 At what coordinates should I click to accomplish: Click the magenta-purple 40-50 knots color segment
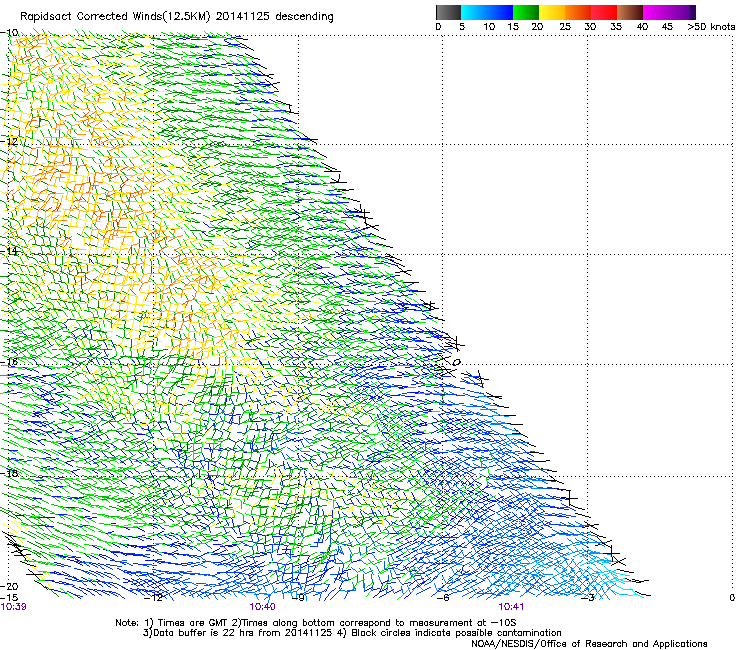tap(669, 12)
